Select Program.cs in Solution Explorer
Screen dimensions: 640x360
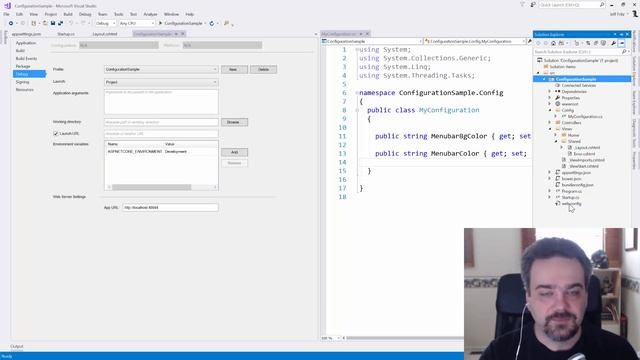pos(571,191)
